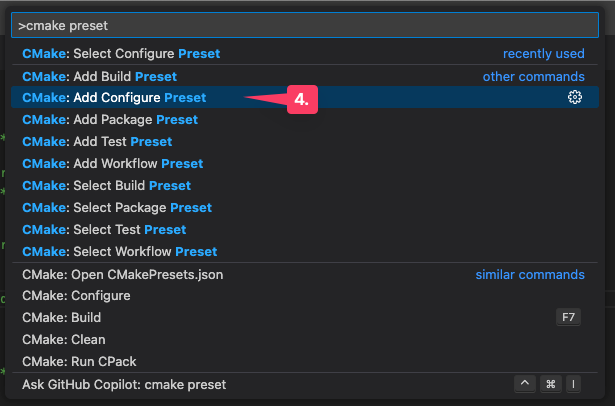The width and height of the screenshot is (615, 406).
Task: Ask GitHub Copilot about cmake preset
Action: pyautogui.click(x=124, y=384)
